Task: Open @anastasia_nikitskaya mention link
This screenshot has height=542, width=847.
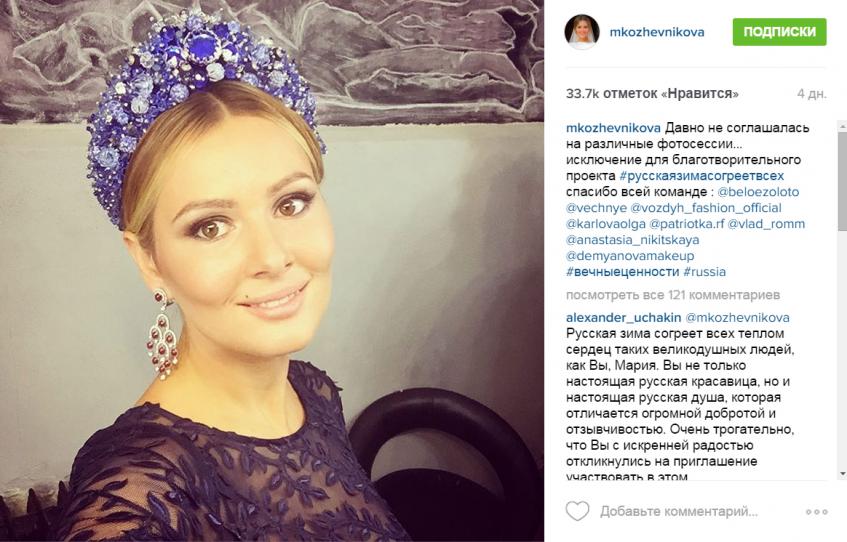Action: [x=633, y=239]
